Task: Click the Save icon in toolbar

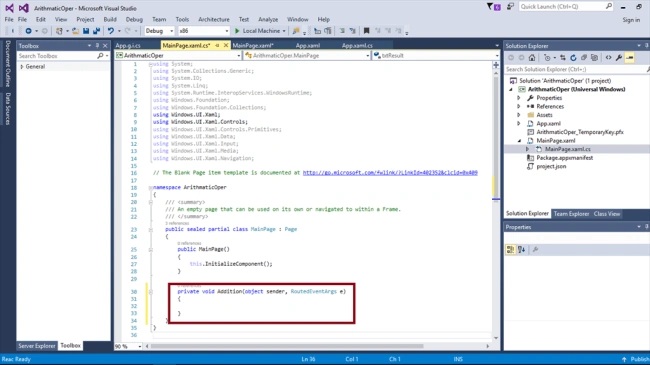Action: point(86,31)
